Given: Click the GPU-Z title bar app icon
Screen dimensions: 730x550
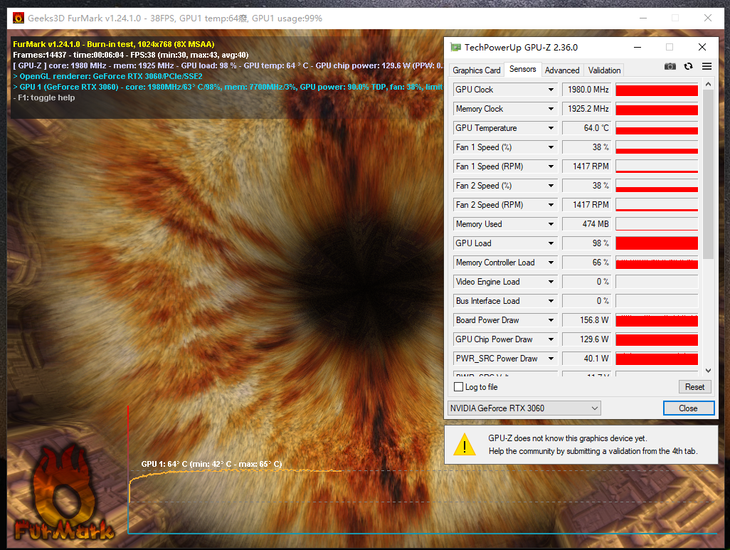Looking at the screenshot, I should coord(456,48).
